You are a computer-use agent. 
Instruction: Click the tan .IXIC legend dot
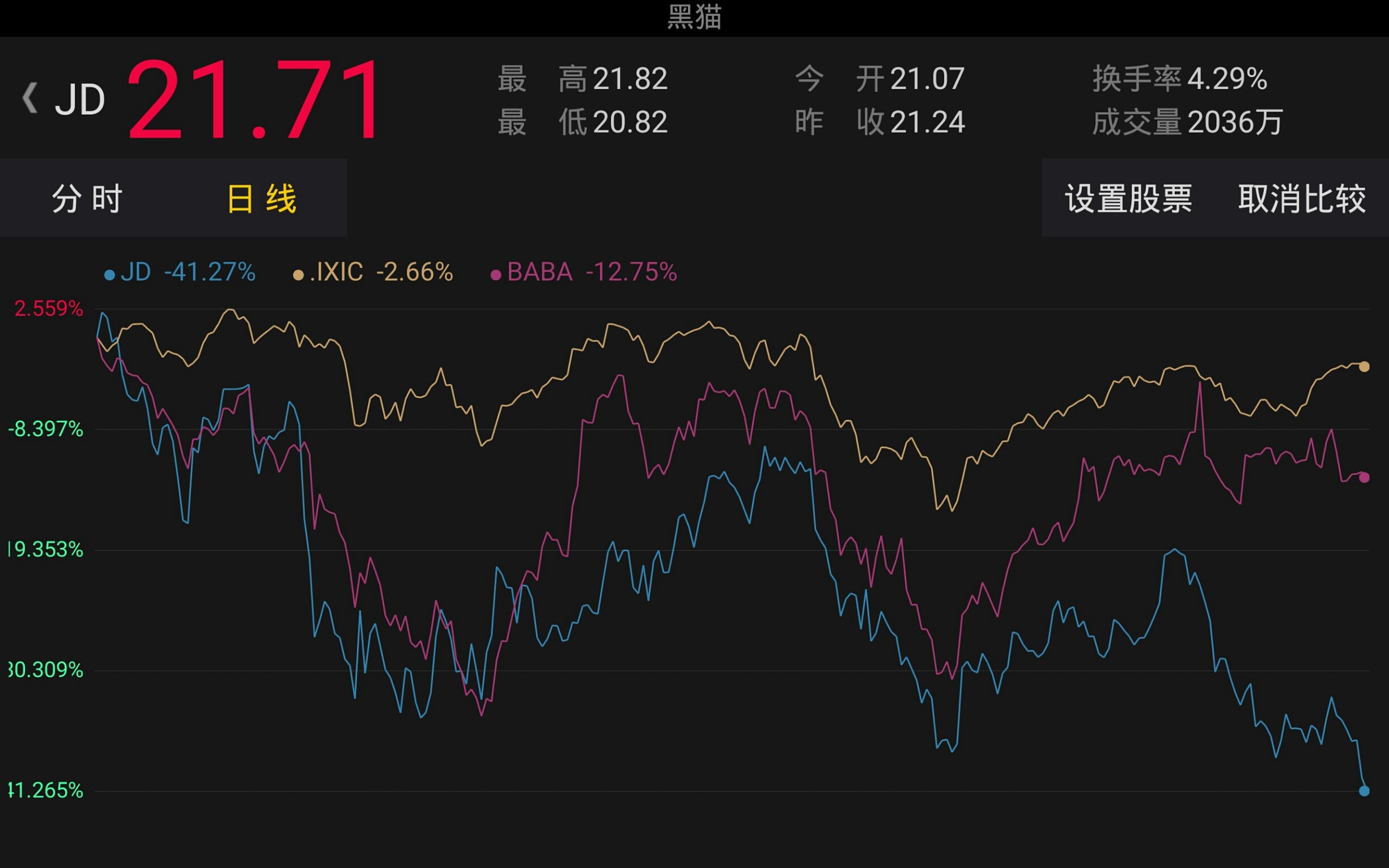(x=298, y=275)
